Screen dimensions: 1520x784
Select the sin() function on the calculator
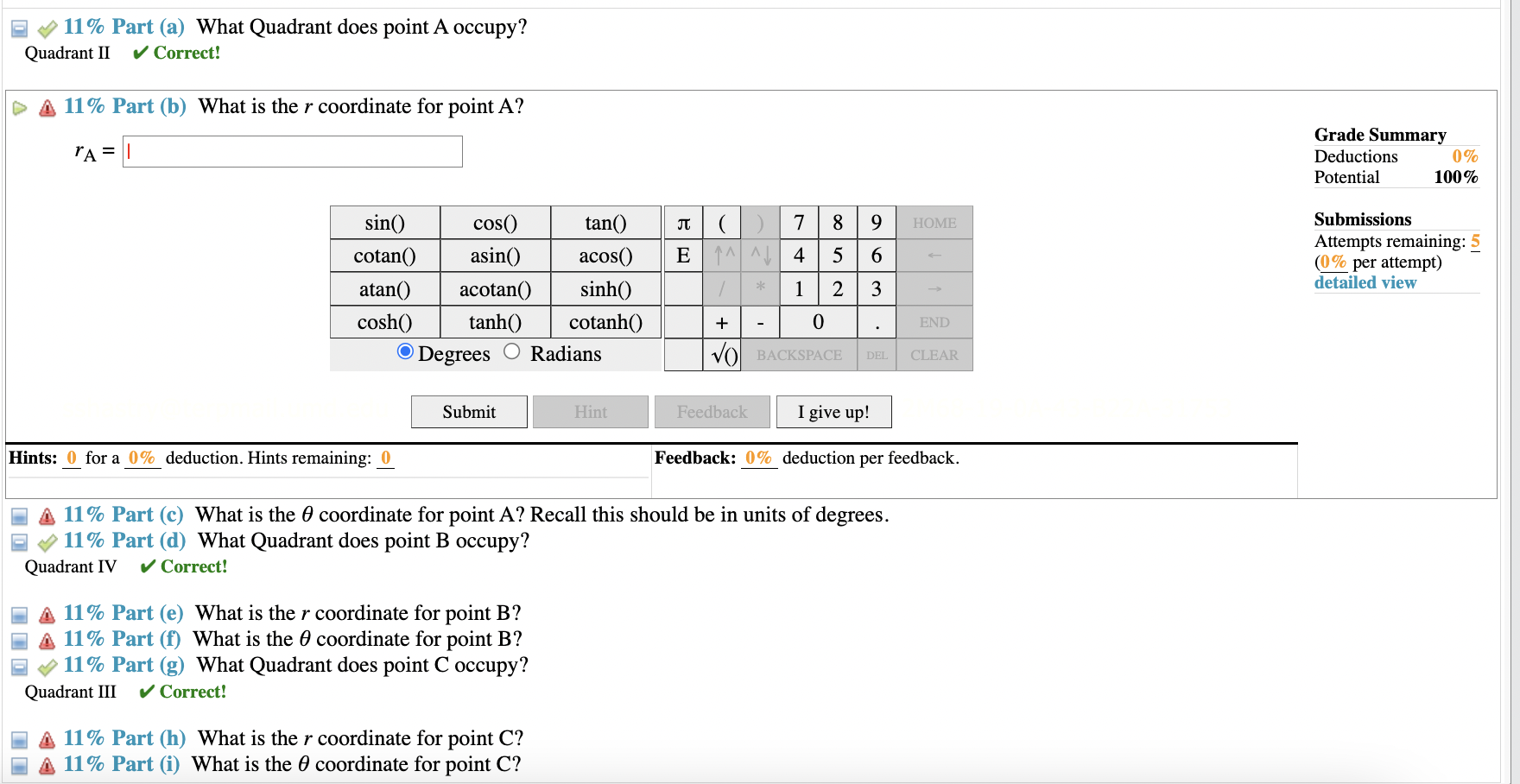tap(384, 222)
